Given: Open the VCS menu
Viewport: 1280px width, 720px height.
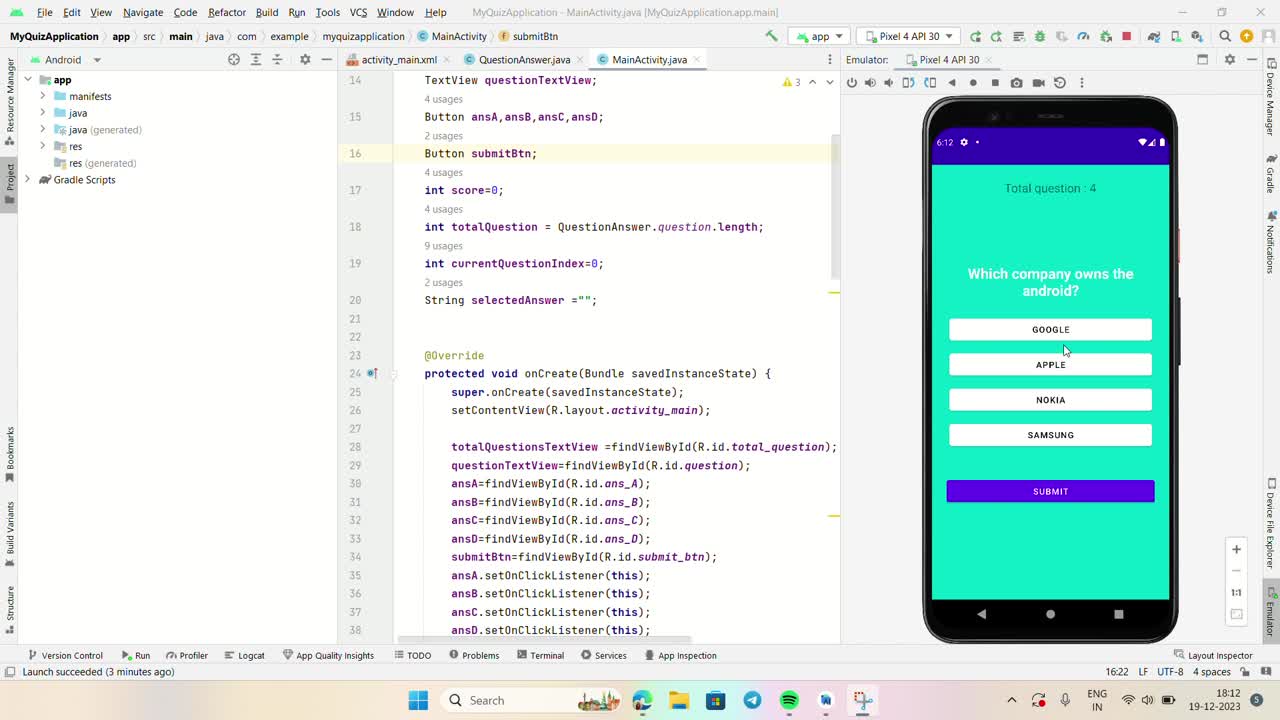Looking at the screenshot, I should pyautogui.click(x=358, y=12).
